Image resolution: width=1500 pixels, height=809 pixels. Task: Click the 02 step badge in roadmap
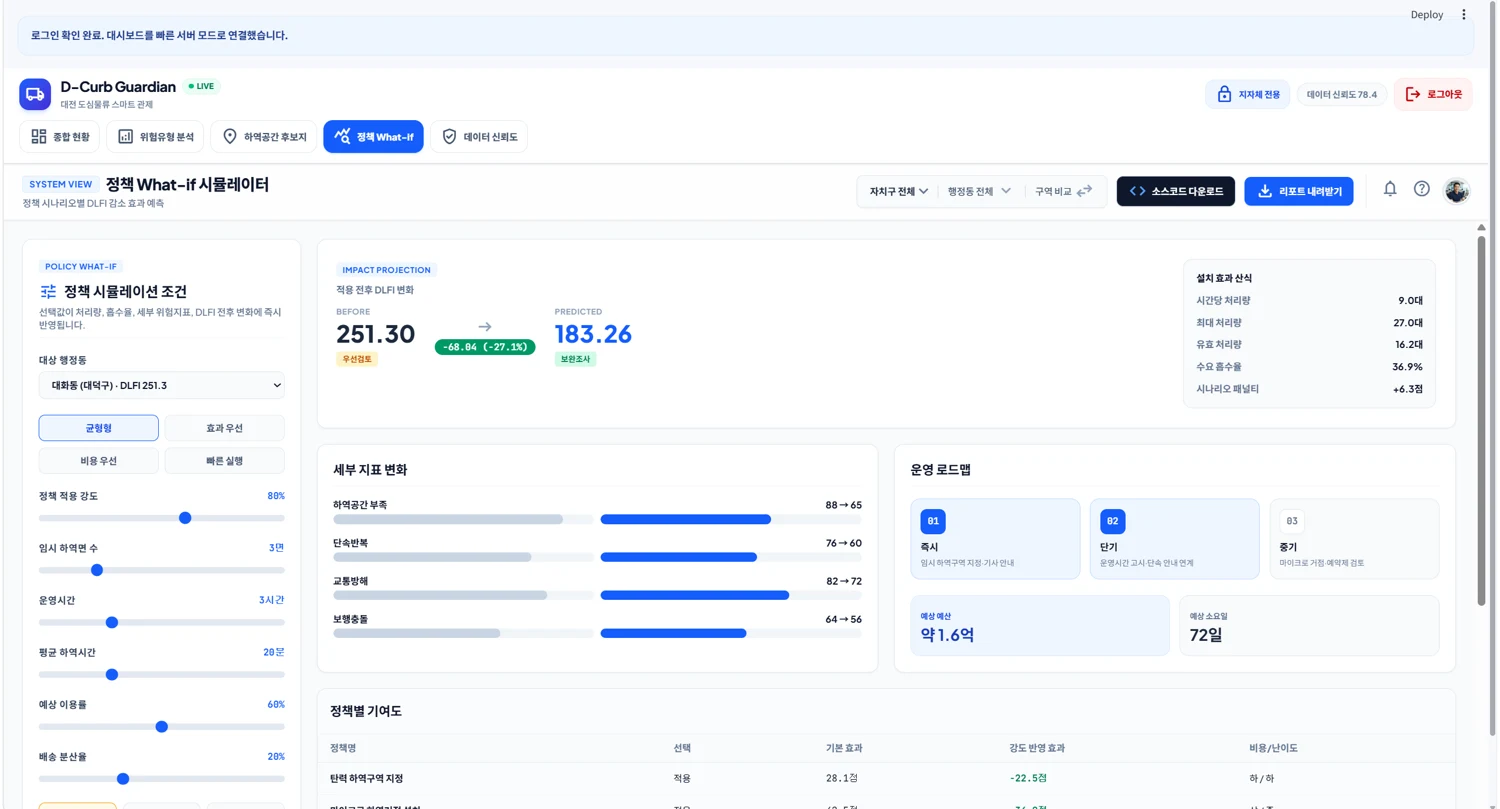click(1112, 521)
